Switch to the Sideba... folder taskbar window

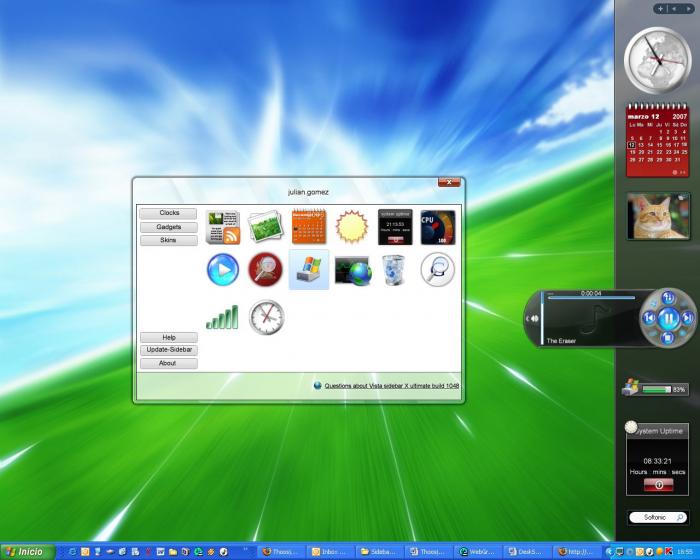pos(380,552)
